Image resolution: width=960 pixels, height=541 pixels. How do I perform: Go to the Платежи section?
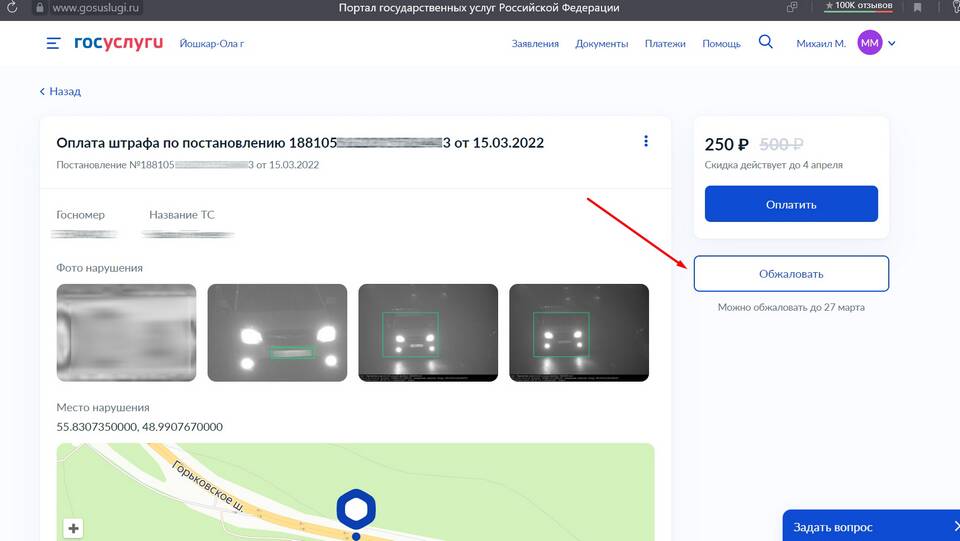[665, 44]
